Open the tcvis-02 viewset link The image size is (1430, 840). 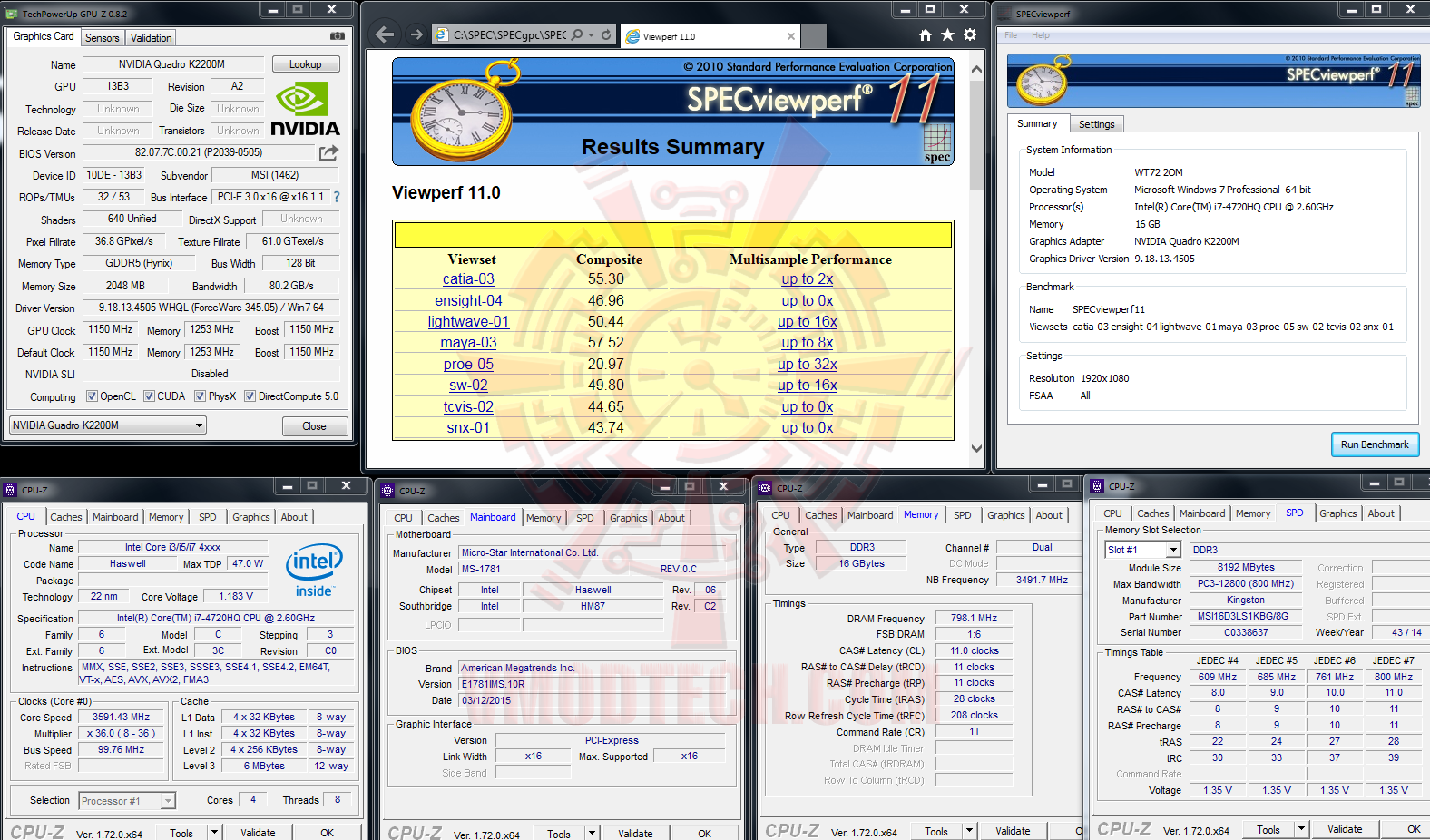468,407
